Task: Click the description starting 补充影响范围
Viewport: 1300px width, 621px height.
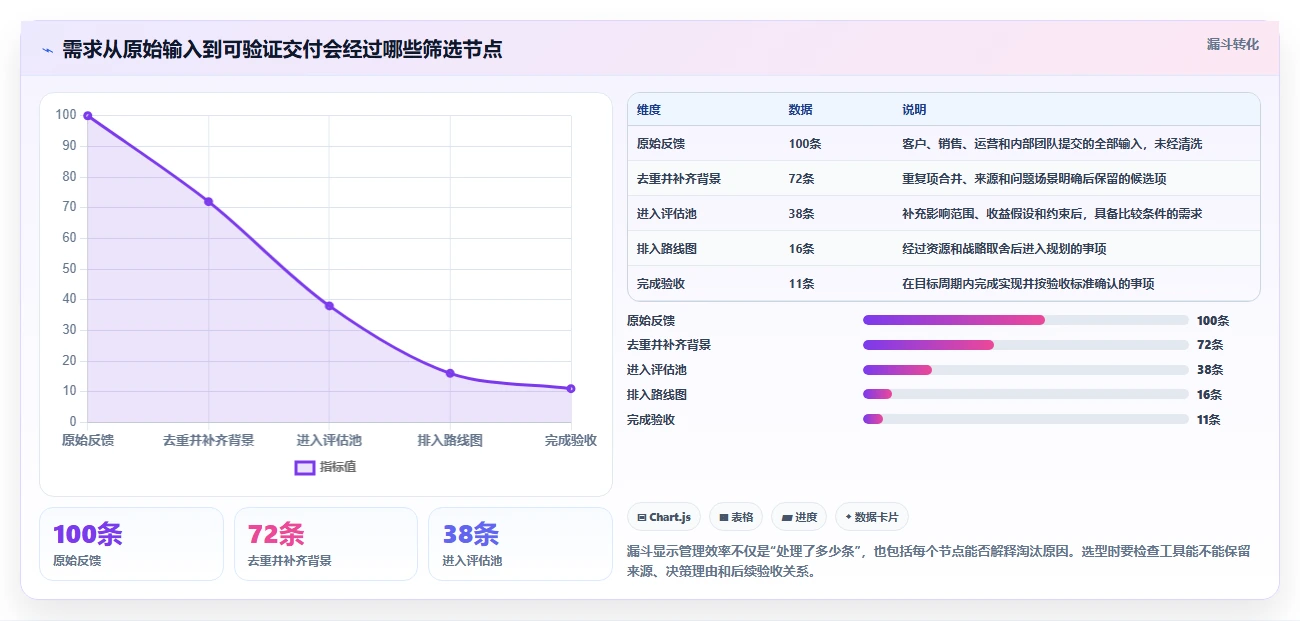Action: [1052, 214]
